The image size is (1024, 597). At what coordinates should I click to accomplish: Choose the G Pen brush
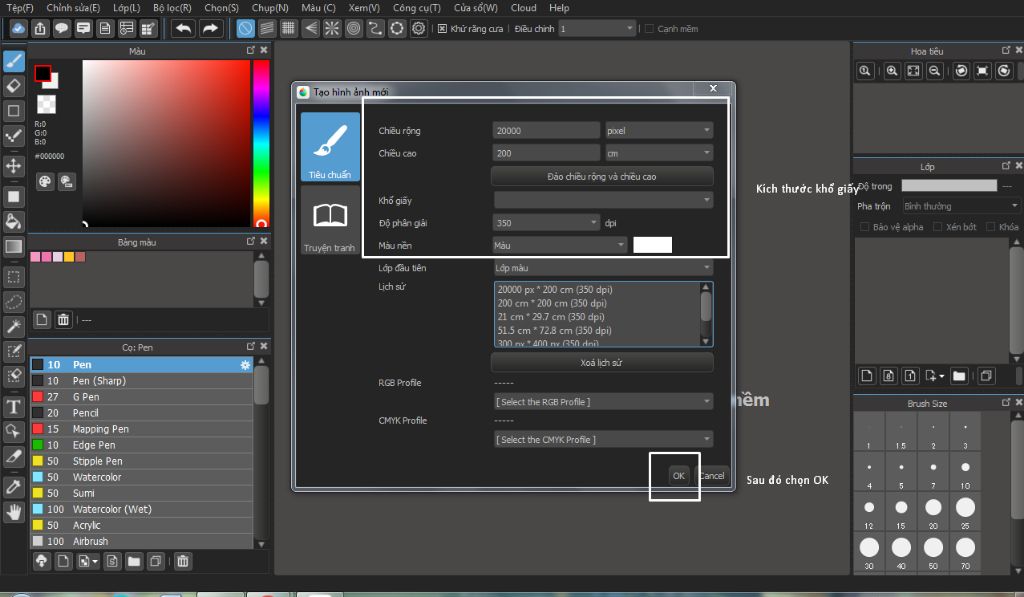coord(142,397)
